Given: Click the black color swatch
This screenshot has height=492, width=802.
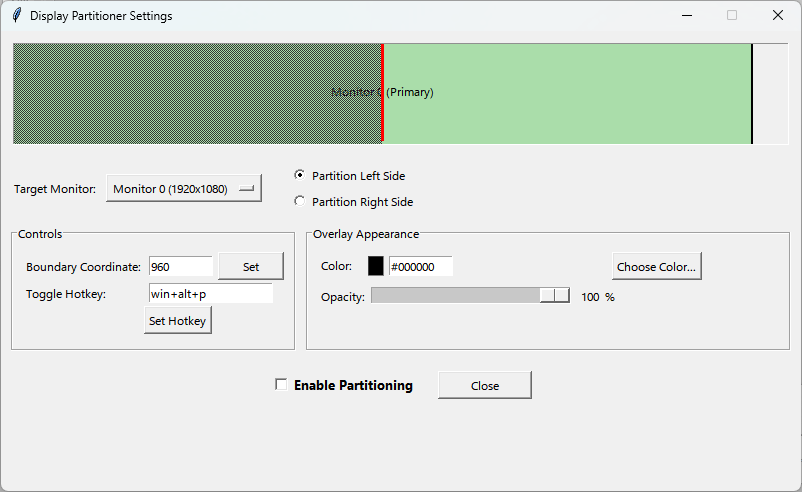Looking at the screenshot, I should tap(375, 266).
